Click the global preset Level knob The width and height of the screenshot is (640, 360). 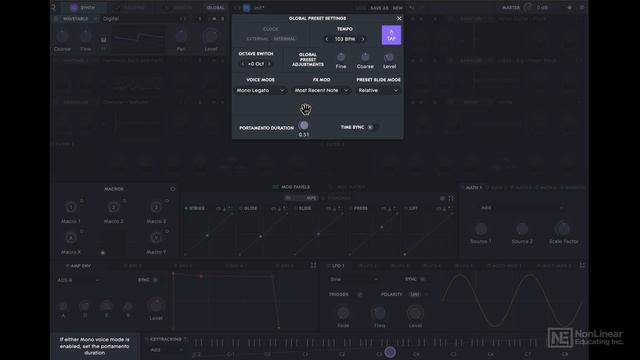389,57
